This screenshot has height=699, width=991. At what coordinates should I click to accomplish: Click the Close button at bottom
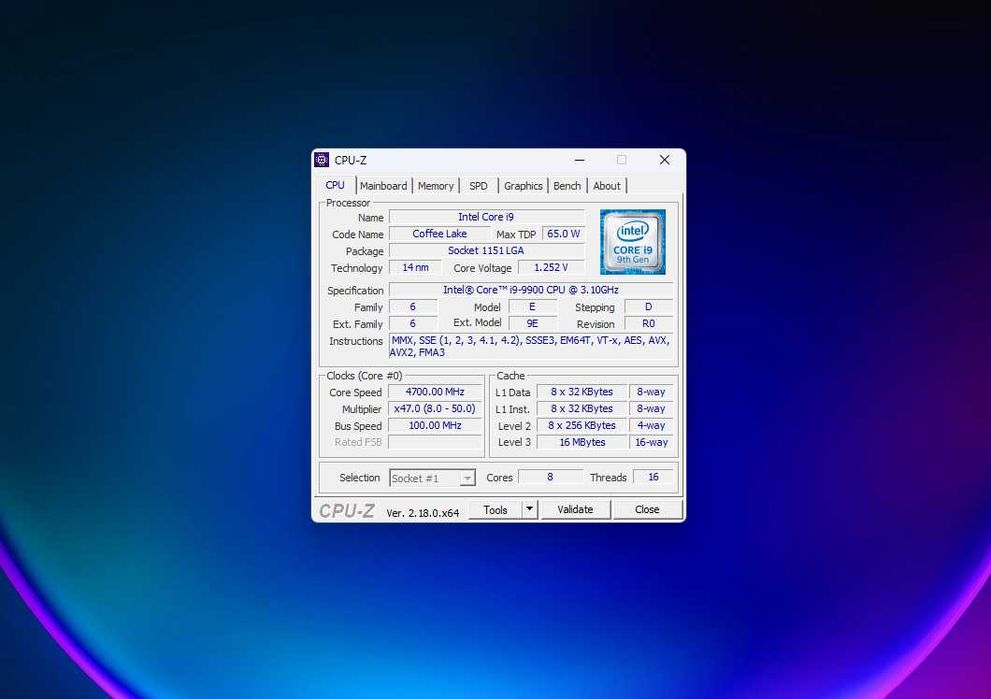647,509
